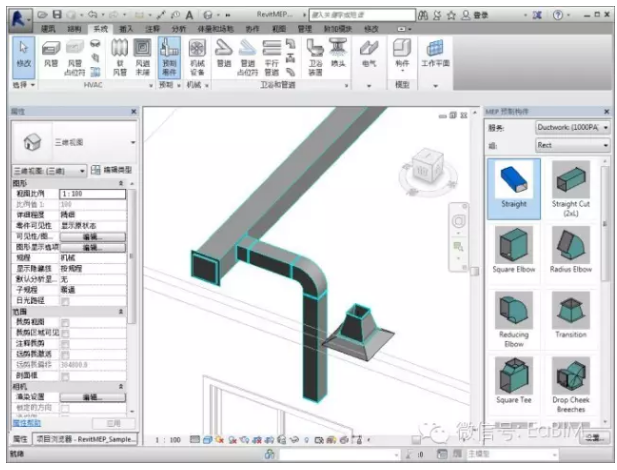Viewport: 617px width, 470px height.
Task: Switch to the 建筑 ribbon tab
Action: [48, 29]
